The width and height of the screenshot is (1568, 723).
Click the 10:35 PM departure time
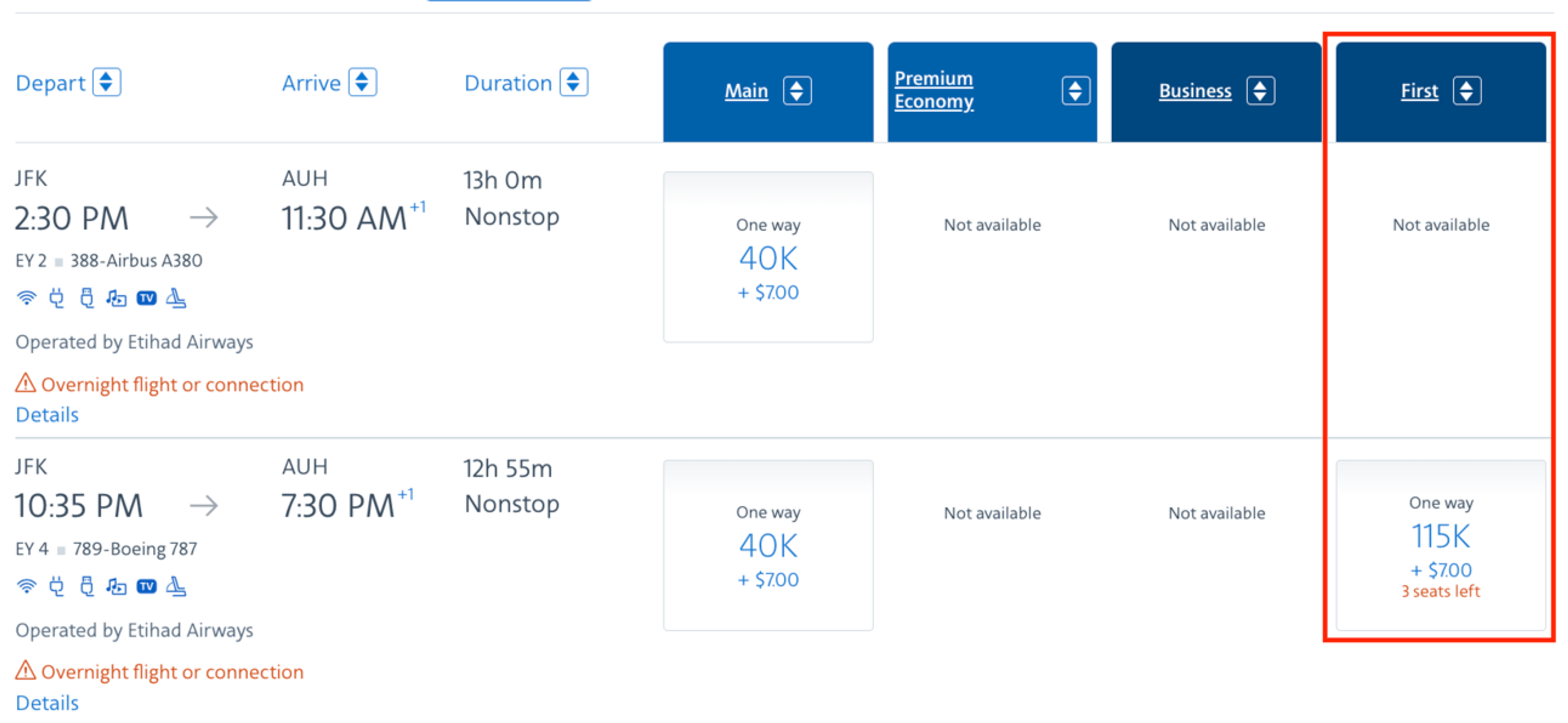pos(78,506)
